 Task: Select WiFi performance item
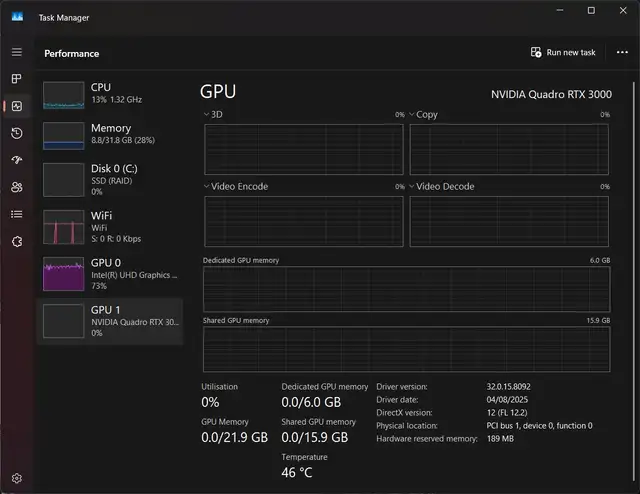[x=110, y=227]
